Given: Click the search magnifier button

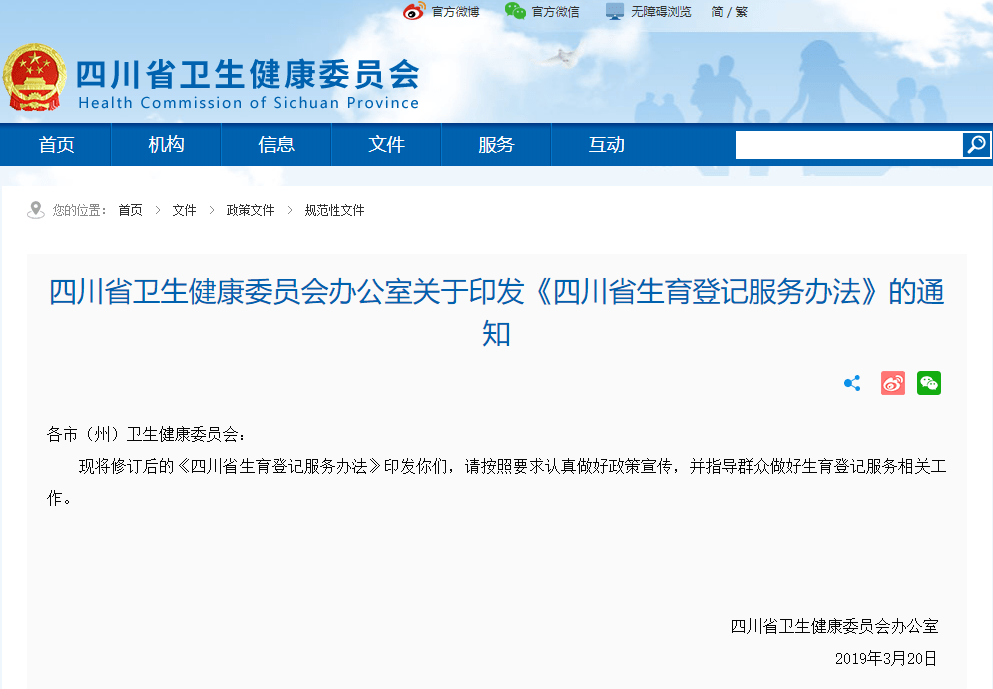Looking at the screenshot, I should [976, 145].
